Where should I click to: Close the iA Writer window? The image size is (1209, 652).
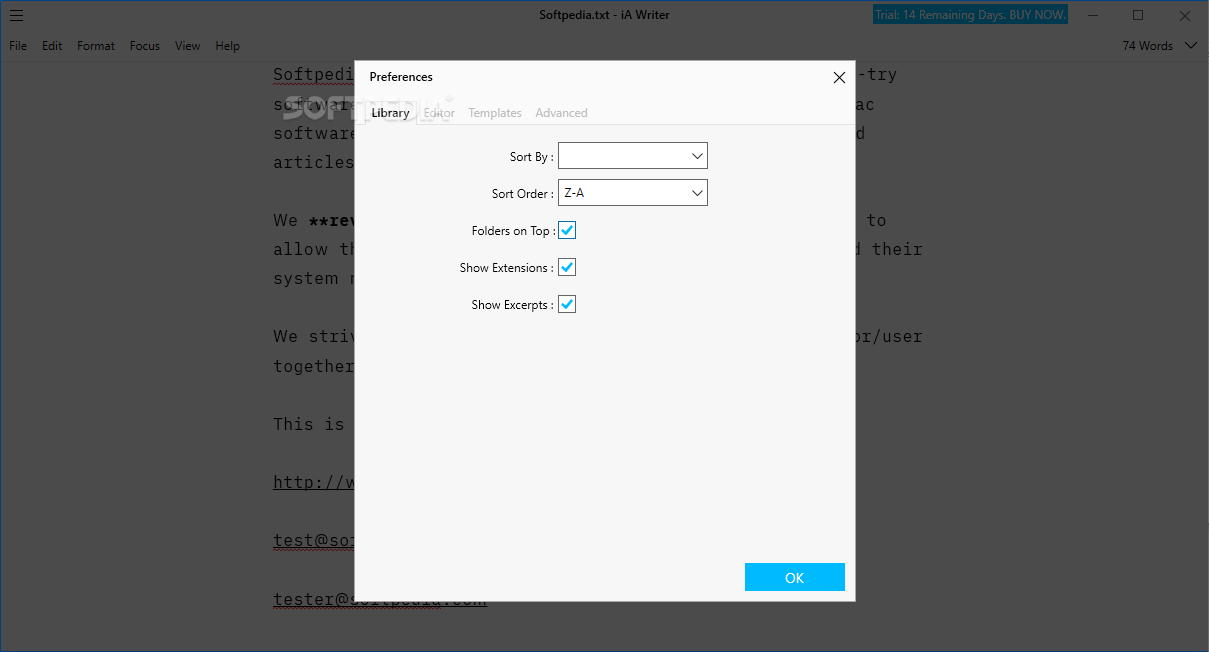click(x=1184, y=15)
